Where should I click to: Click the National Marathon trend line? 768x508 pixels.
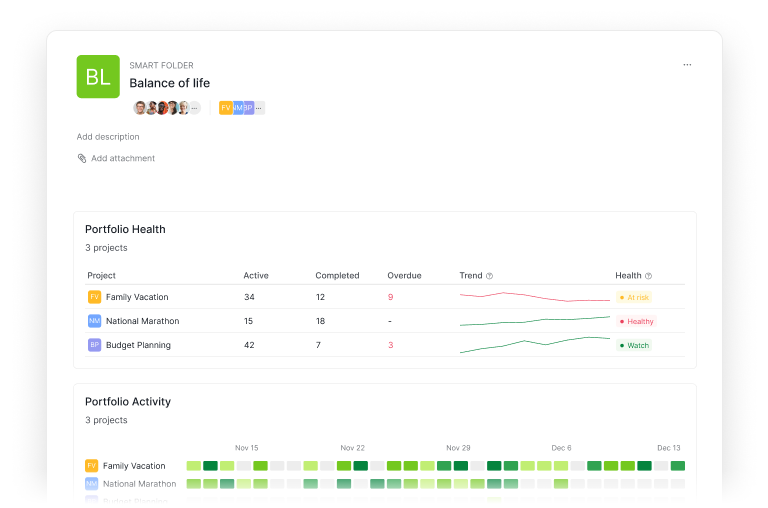(535, 321)
